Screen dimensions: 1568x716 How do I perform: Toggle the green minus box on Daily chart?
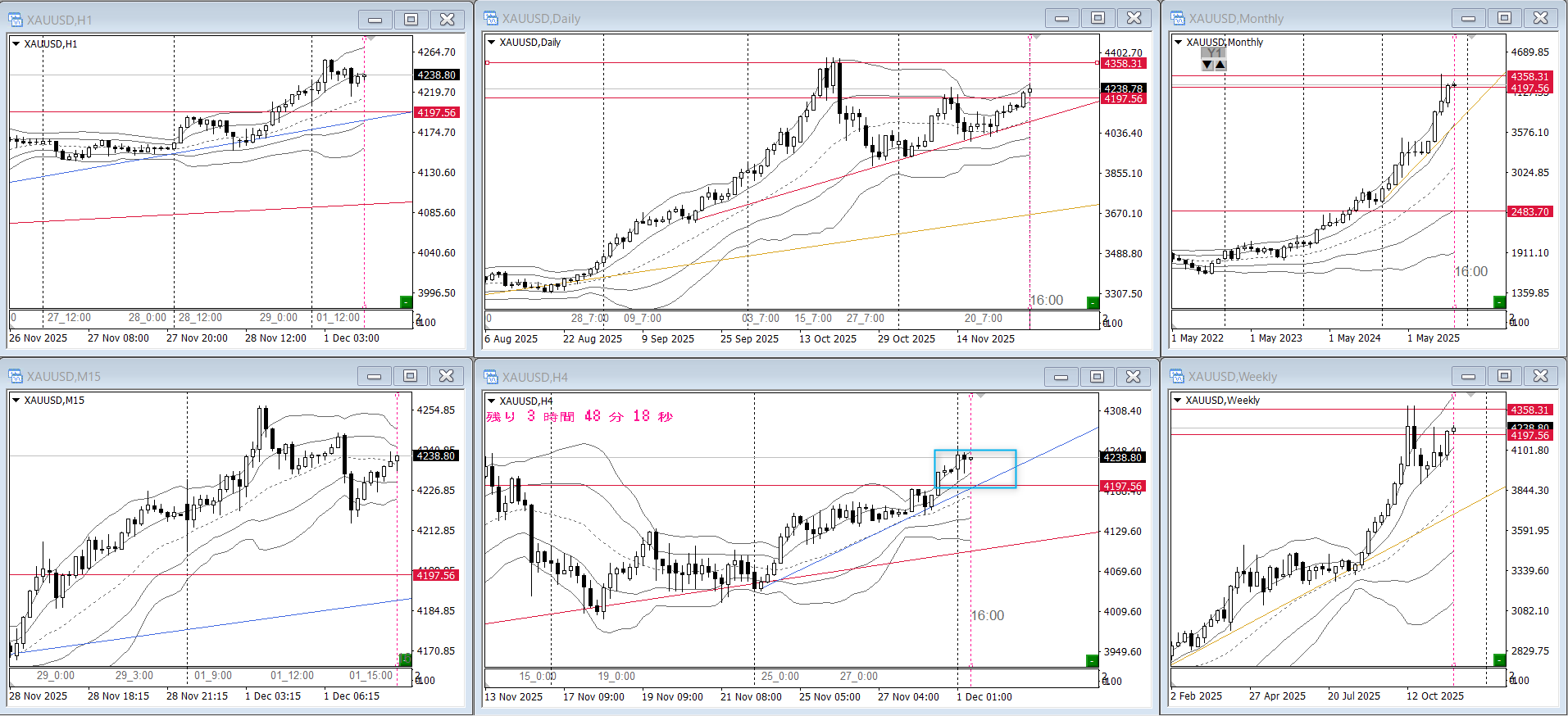(x=1093, y=303)
